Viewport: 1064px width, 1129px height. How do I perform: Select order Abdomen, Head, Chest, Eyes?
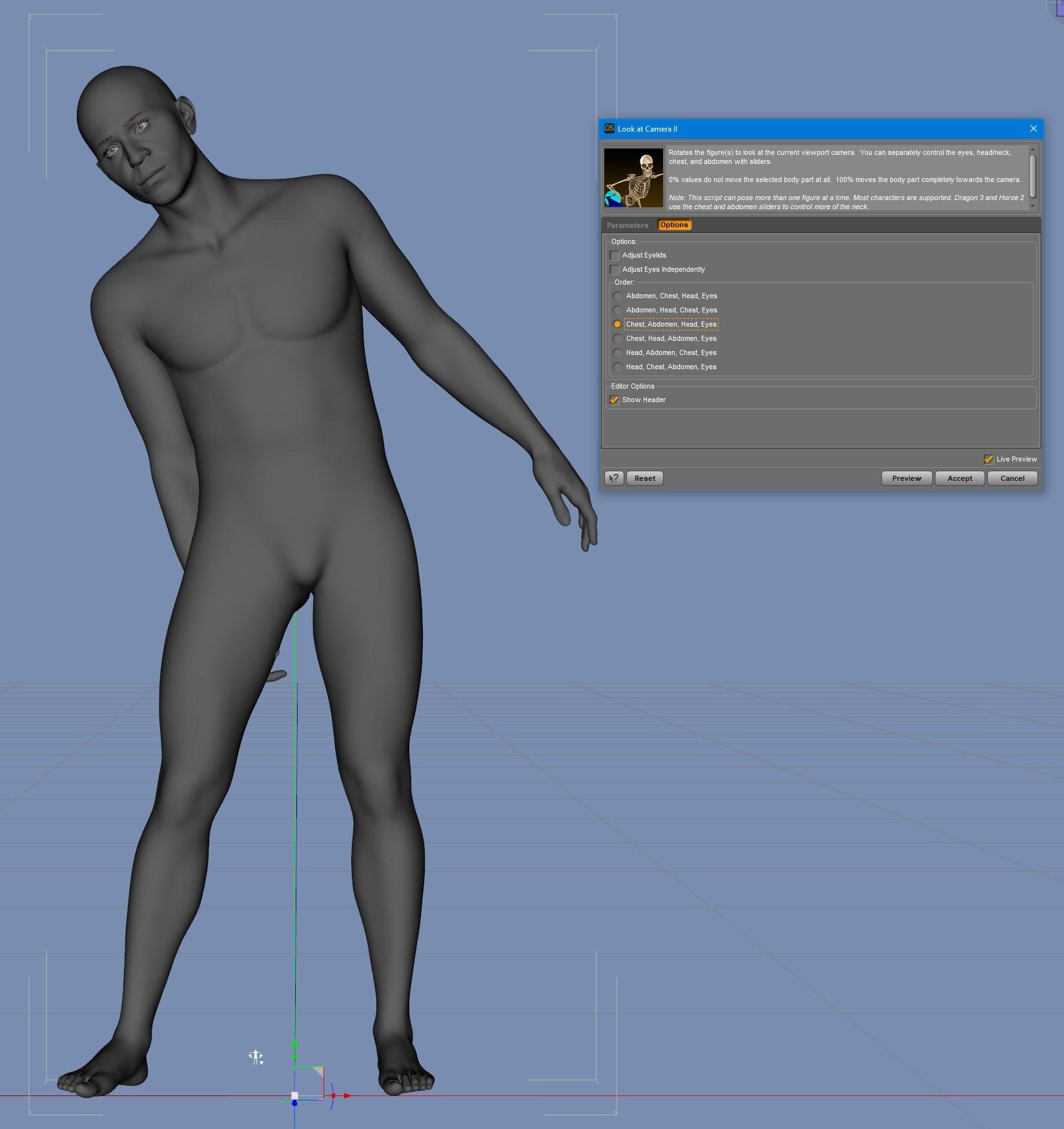pyautogui.click(x=618, y=310)
